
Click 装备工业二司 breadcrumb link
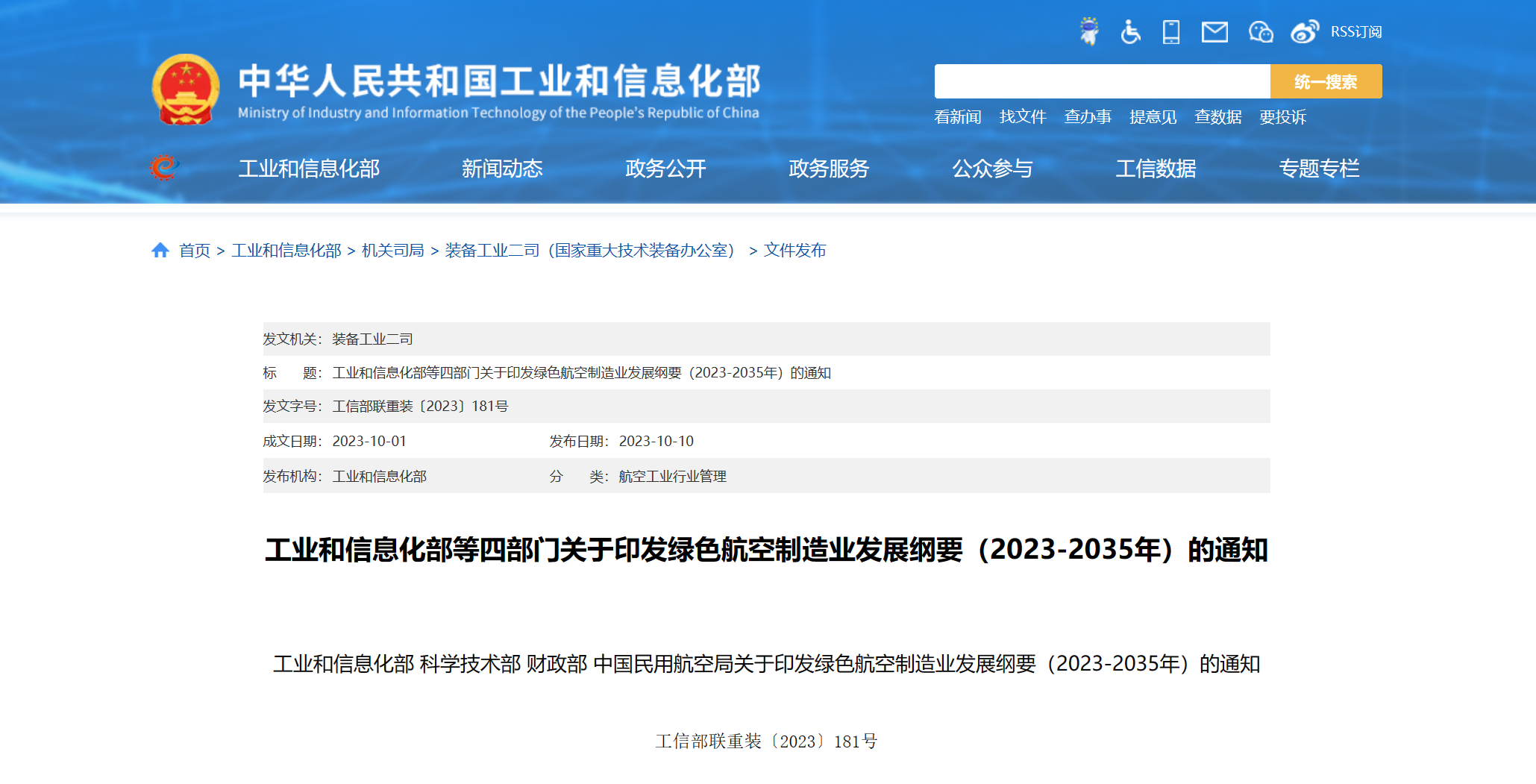coord(593,251)
